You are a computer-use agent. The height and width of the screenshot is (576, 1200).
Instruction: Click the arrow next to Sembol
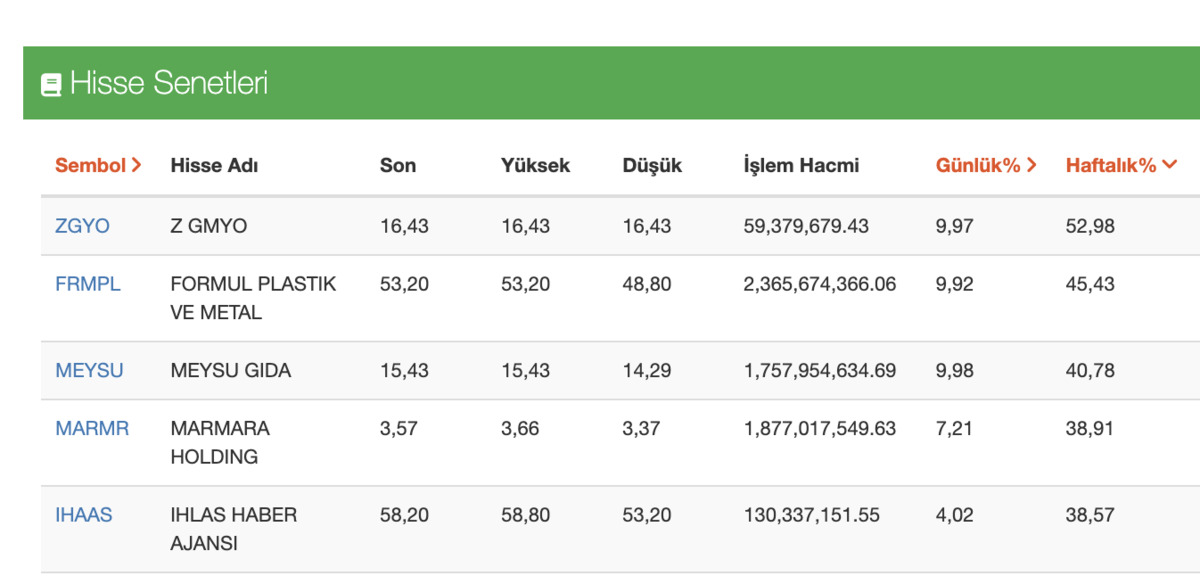click(136, 165)
